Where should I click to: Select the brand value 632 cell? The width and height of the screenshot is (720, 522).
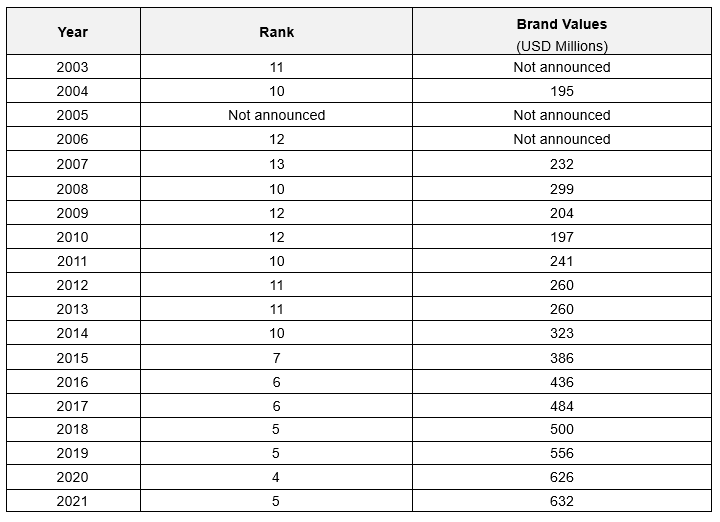point(562,501)
